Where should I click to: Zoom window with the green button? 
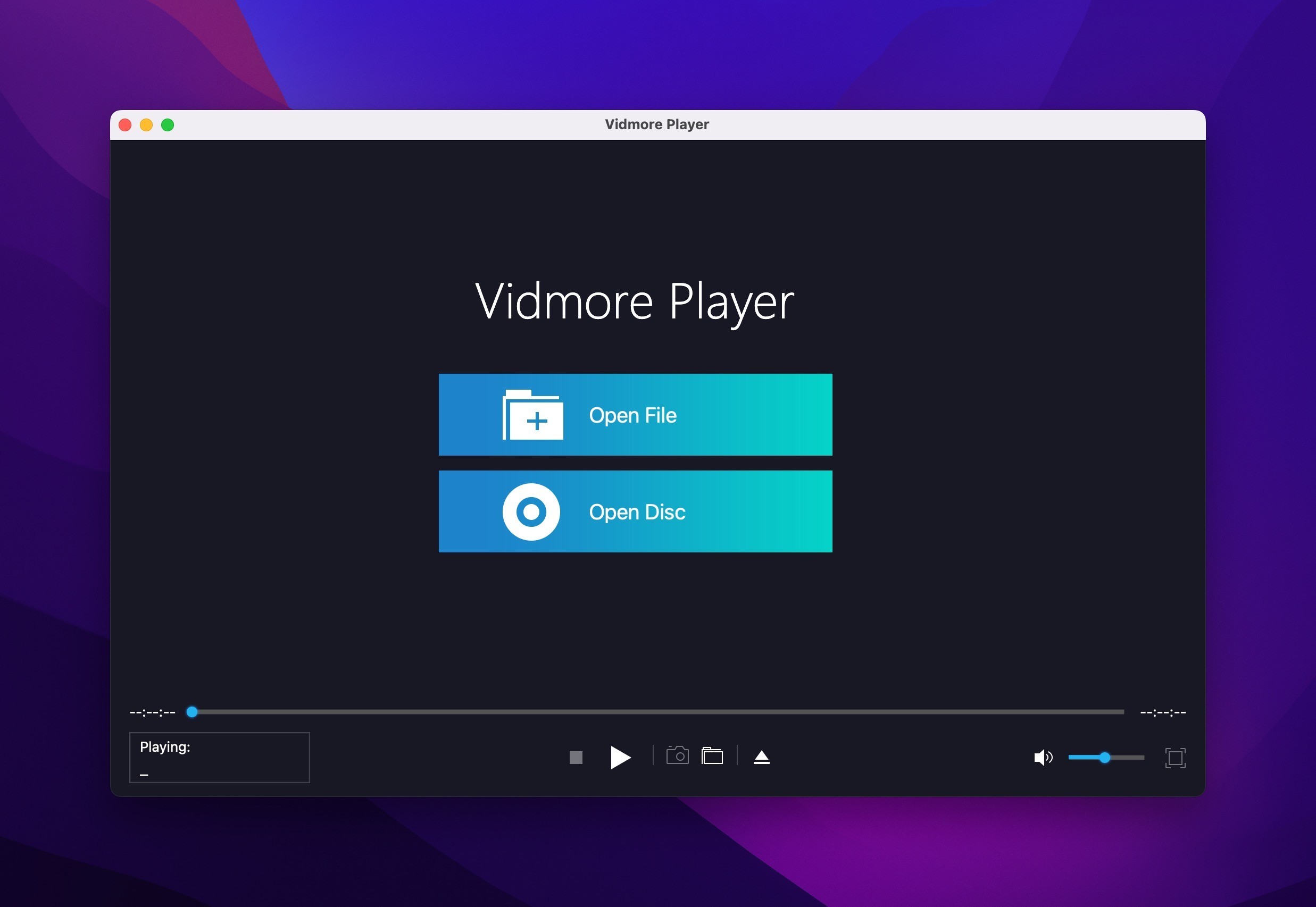[x=168, y=125]
